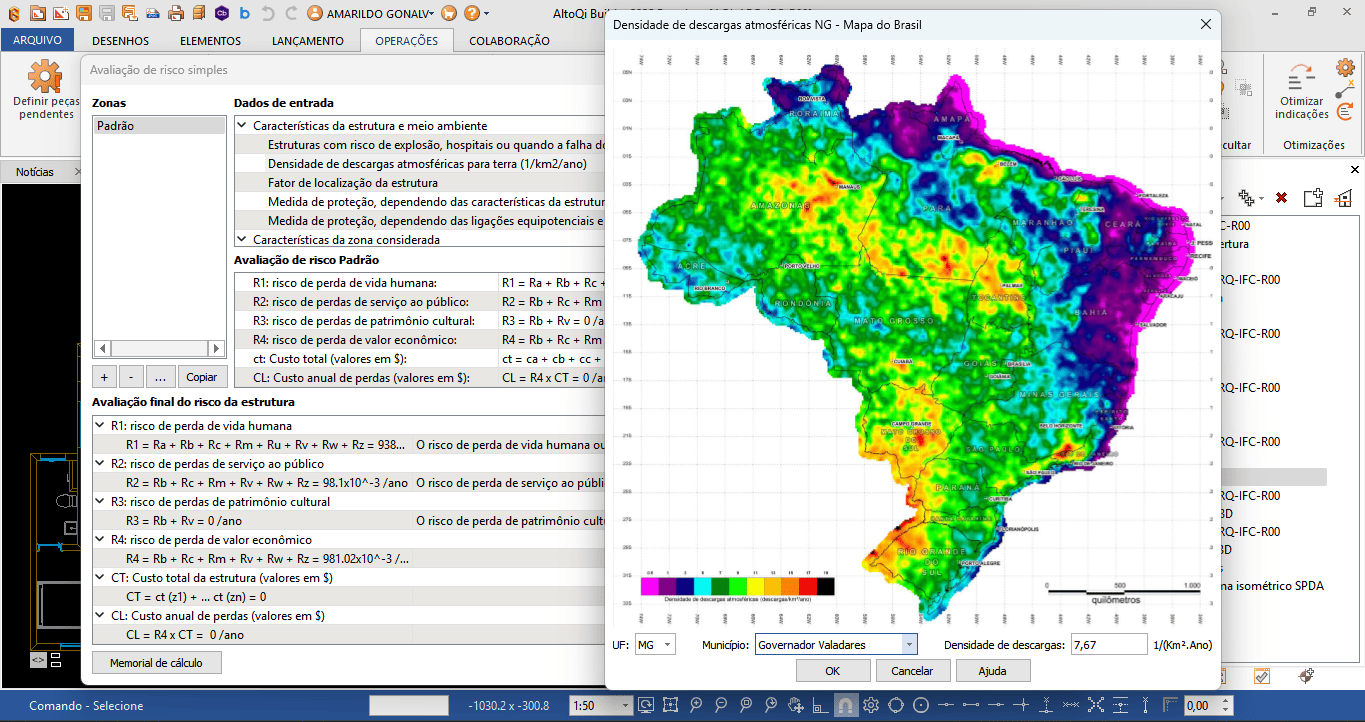Open the DESENHOS ribbon tab
The width and height of the screenshot is (1365, 722).
120,41
